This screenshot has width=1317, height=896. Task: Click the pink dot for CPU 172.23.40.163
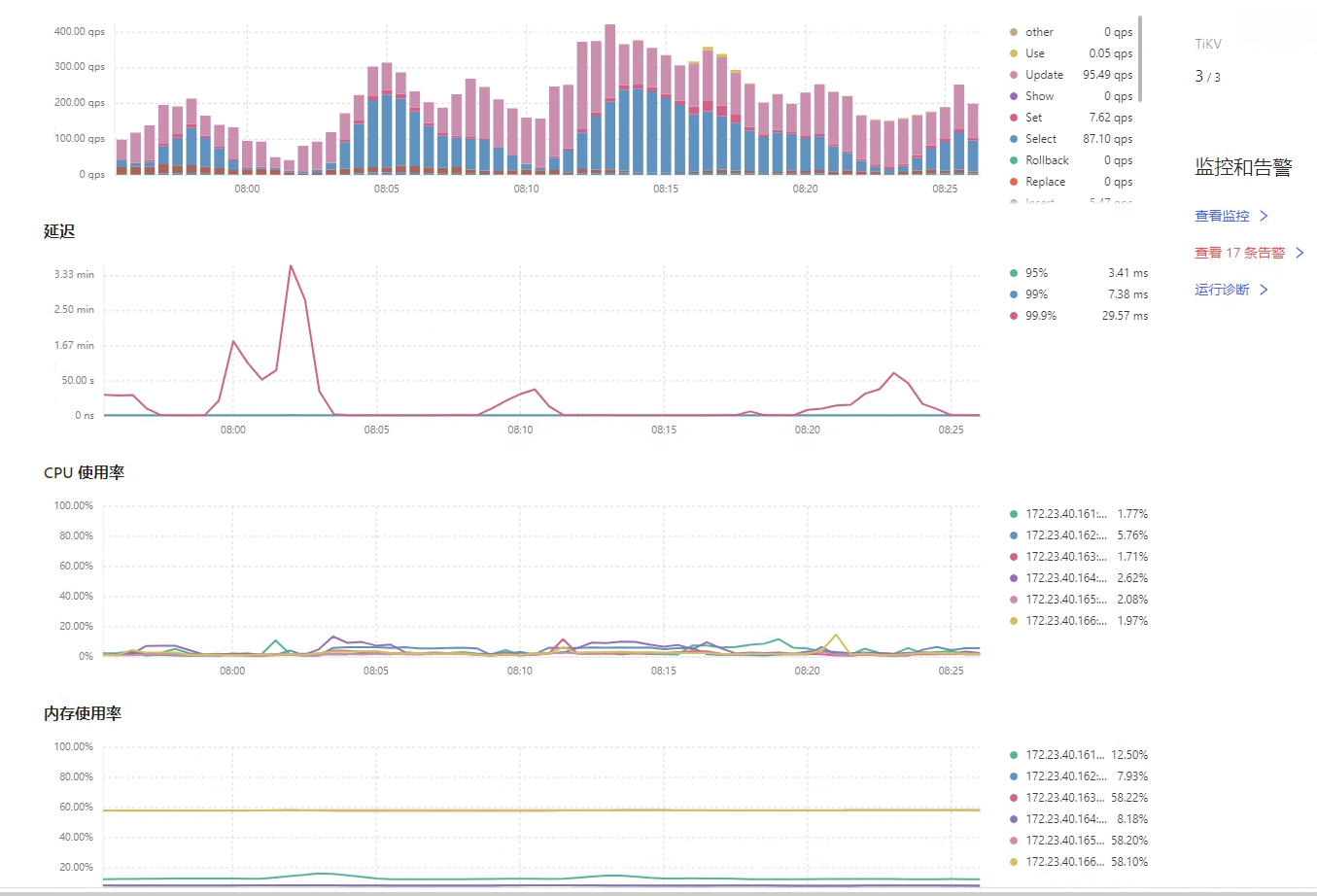click(x=1014, y=557)
